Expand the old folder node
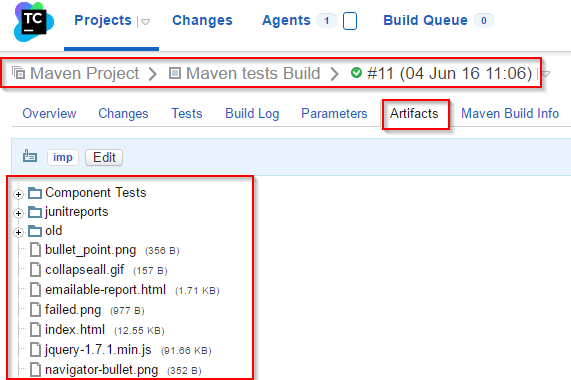This screenshot has height=380, width=571. [x=18, y=232]
